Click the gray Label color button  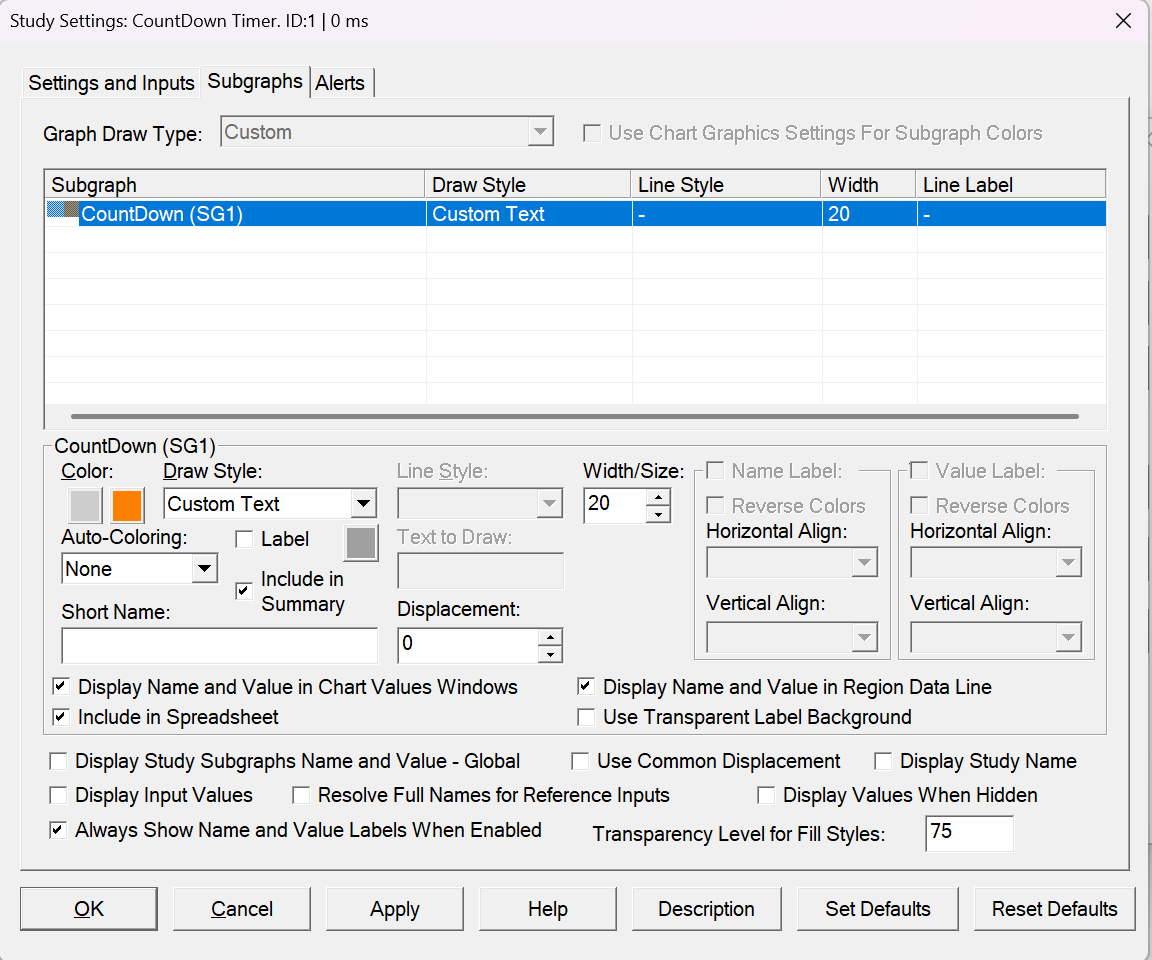pyautogui.click(x=361, y=543)
